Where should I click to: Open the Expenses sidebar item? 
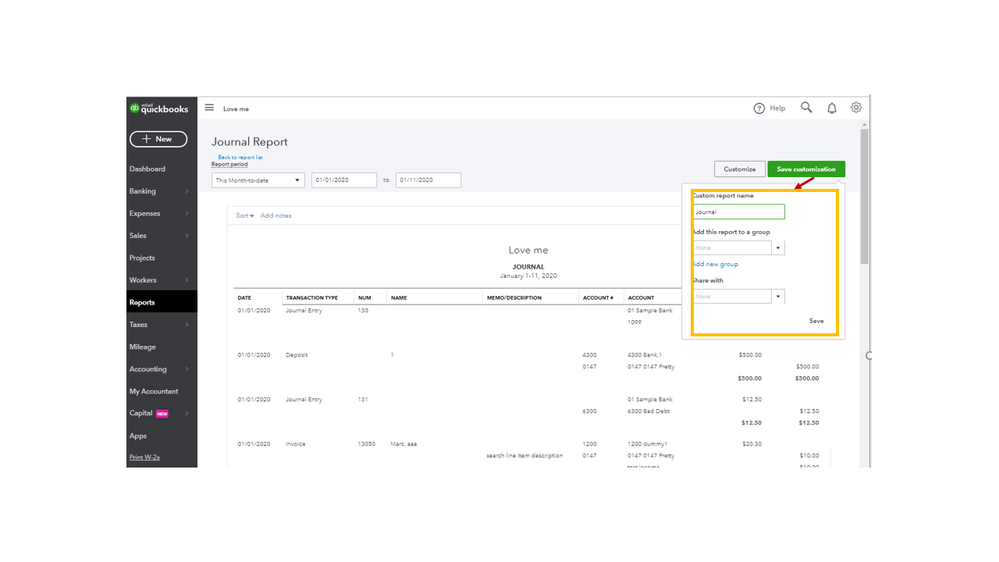(x=144, y=213)
